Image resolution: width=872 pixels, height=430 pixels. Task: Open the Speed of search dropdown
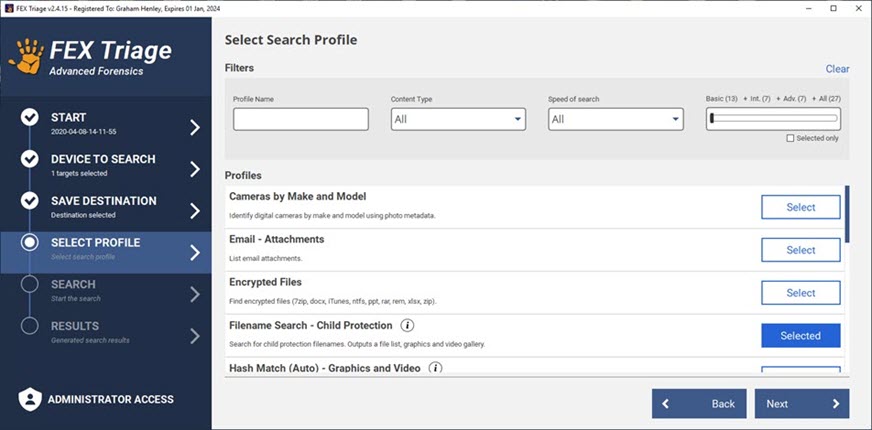[x=615, y=119]
